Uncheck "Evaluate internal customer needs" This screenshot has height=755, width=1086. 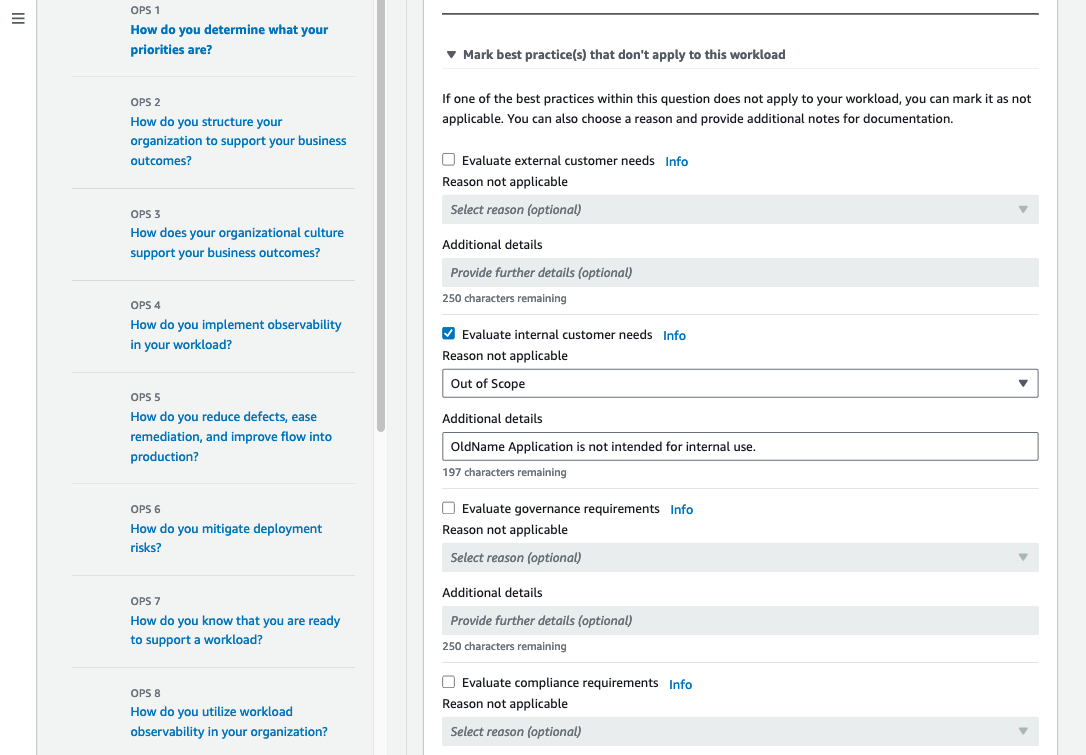(x=448, y=334)
